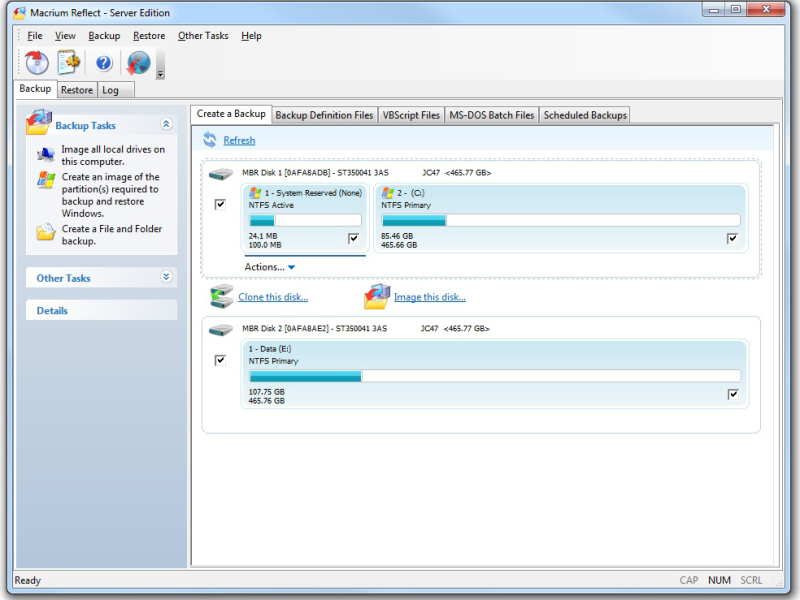This screenshot has width=800, height=600.
Task: Click the System Reserved partition usage bar
Action: pyautogui.click(x=305, y=220)
